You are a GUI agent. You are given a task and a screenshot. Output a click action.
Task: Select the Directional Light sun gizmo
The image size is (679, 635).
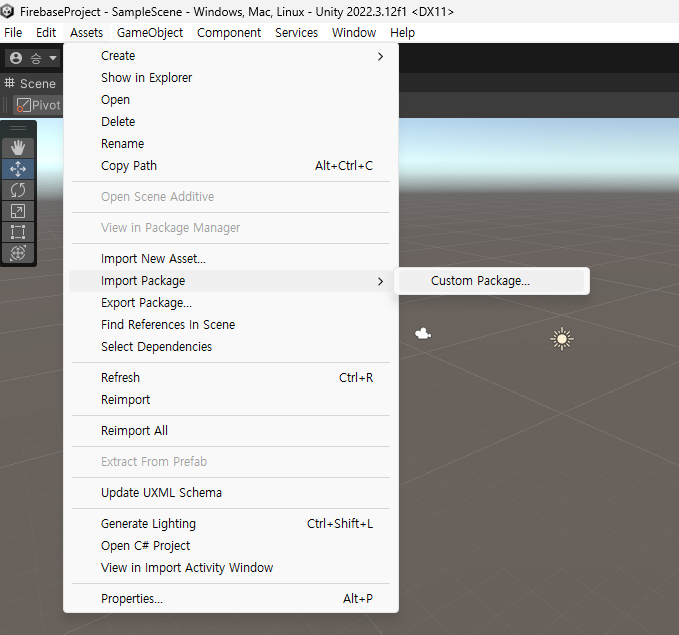click(562, 339)
